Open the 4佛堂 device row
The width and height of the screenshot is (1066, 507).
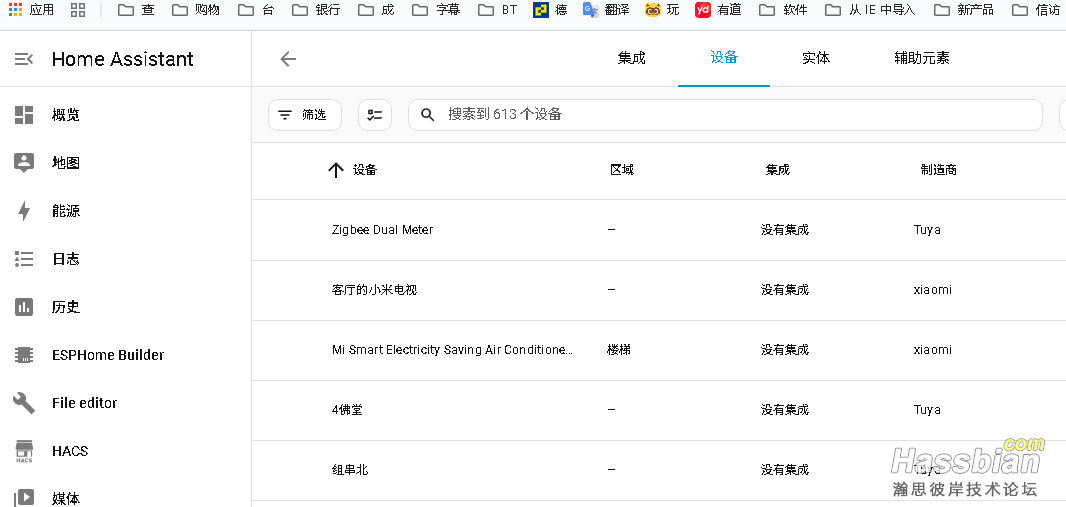659,410
